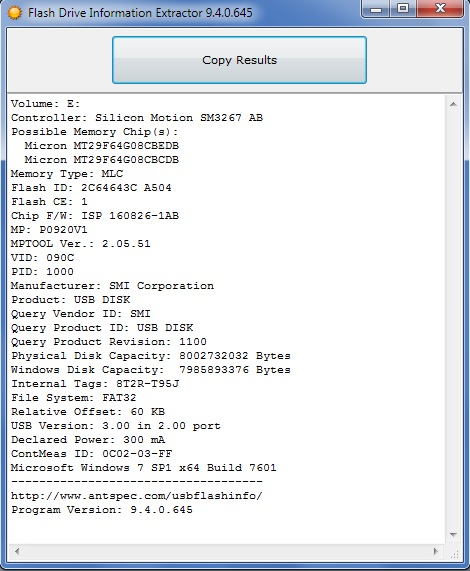
Task: Click the 'Query Product ID: USB DISK' line
Action: [102, 328]
